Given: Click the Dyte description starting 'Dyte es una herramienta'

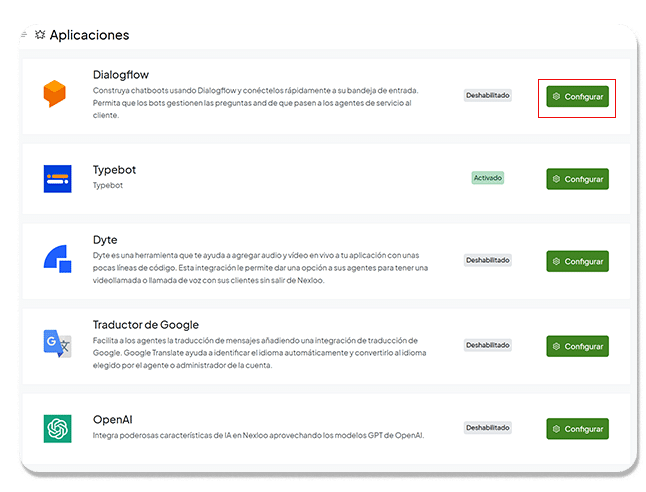Looking at the screenshot, I should (260, 268).
